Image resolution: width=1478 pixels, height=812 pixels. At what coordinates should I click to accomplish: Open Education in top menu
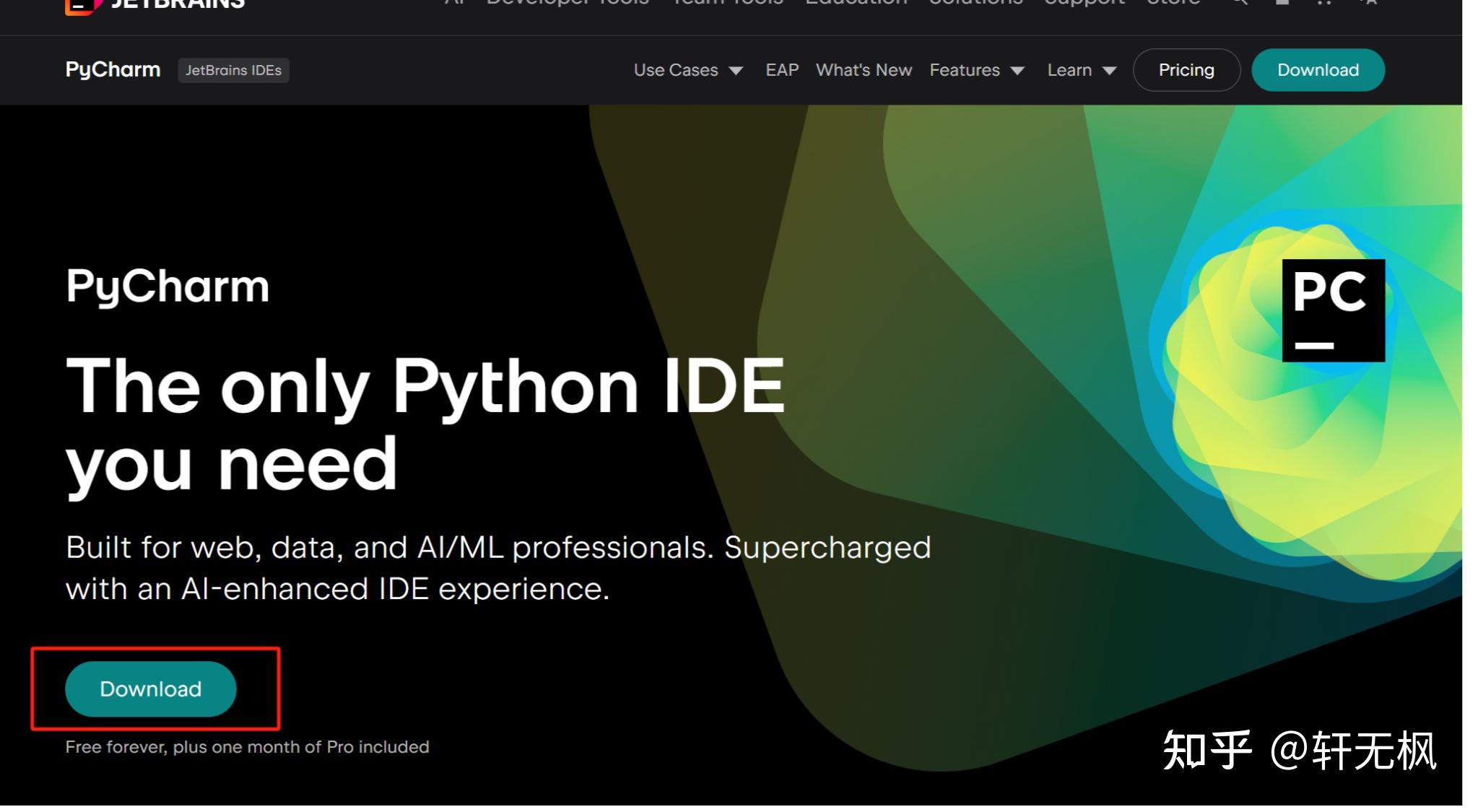point(856,4)
